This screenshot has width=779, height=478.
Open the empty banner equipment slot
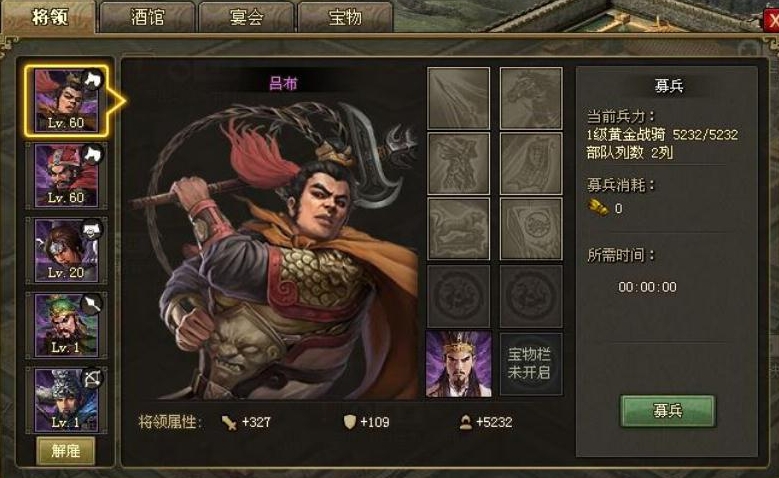pos(531,163)
